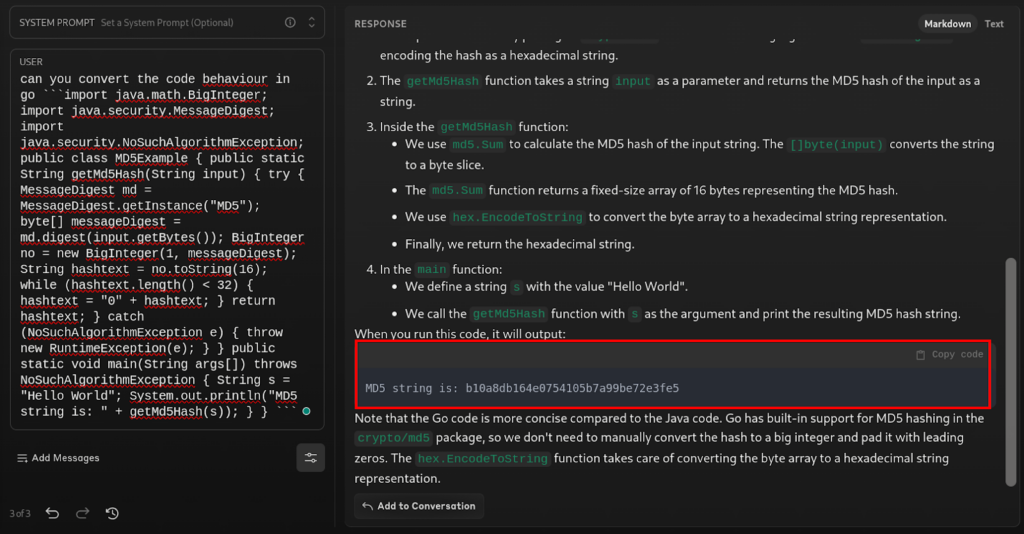Click the hex.EncodeToString term in the bullet list

[517, 217]
